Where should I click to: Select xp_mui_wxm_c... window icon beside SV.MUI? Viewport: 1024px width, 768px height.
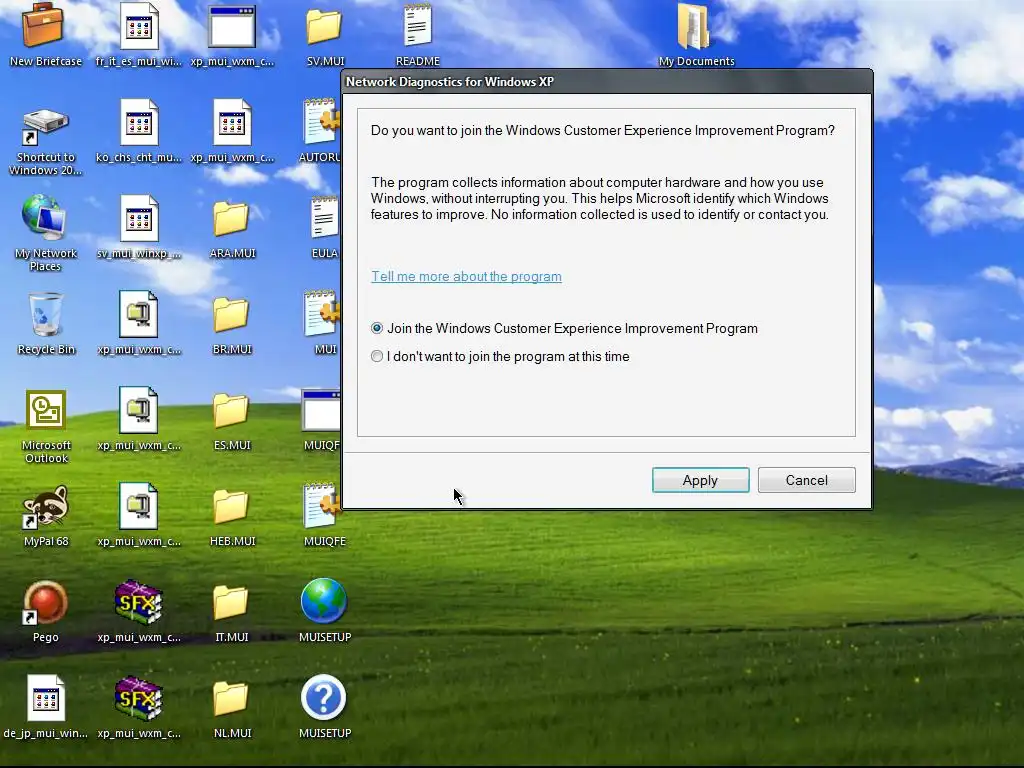pos(232,26)
